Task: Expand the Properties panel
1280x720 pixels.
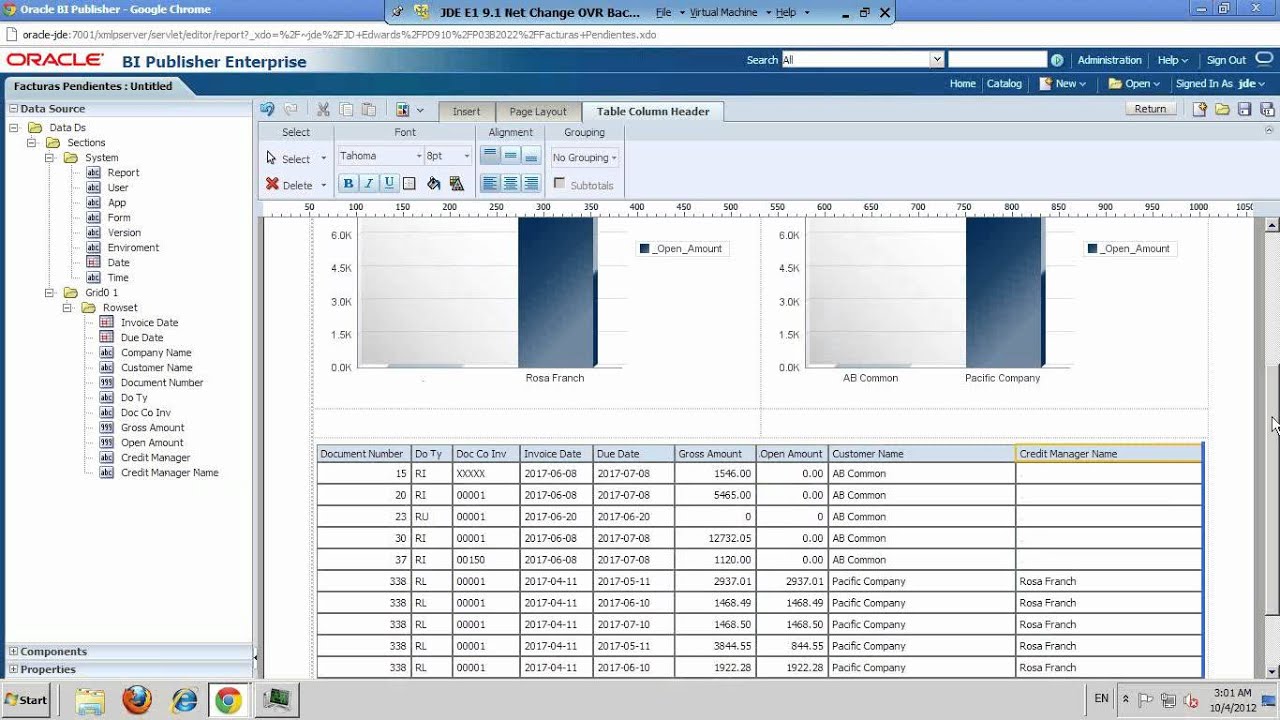Action: [14, 670]
